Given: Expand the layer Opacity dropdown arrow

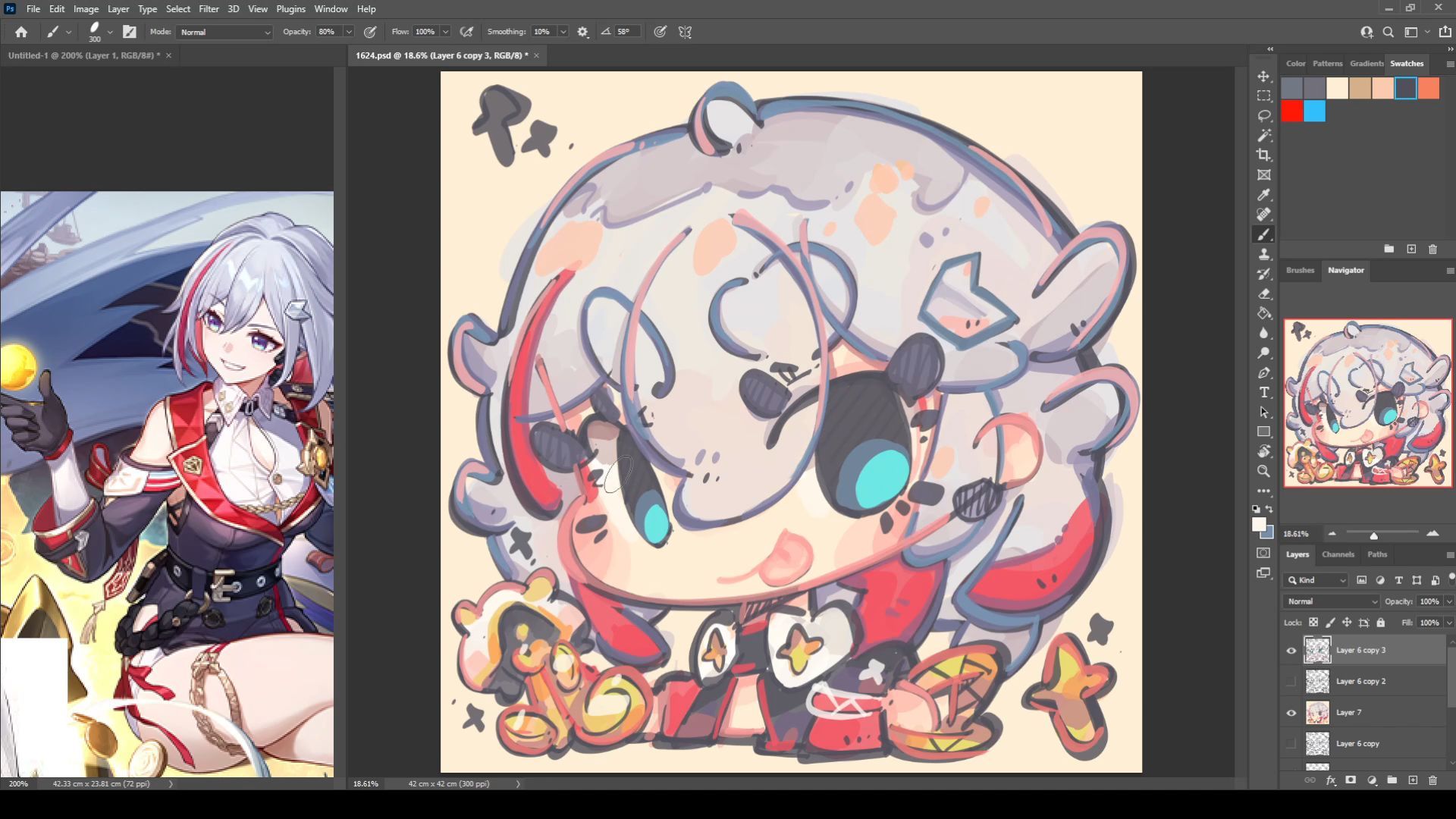Looking at the screenshot, I should [x=1449, y=601].
